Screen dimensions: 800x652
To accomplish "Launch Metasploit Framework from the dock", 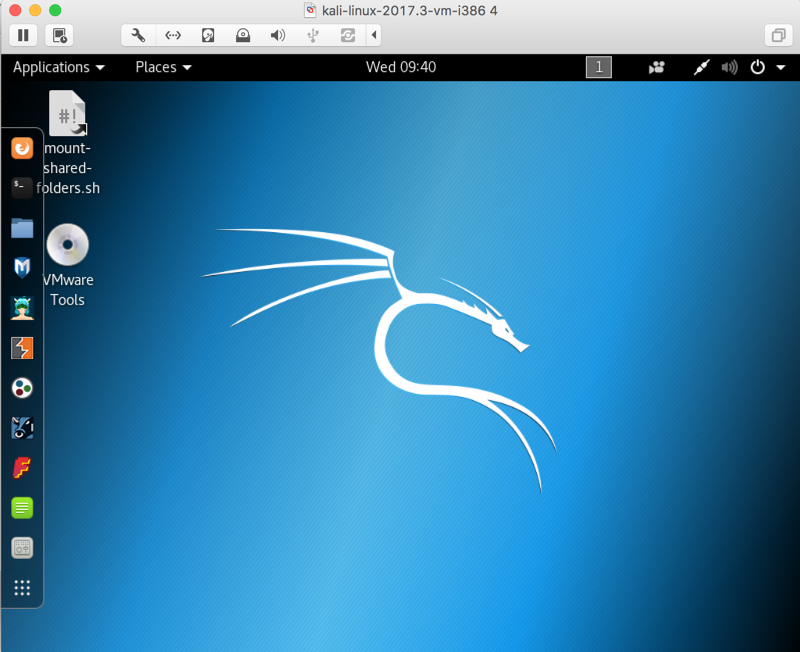I will (x=22, y=268).
